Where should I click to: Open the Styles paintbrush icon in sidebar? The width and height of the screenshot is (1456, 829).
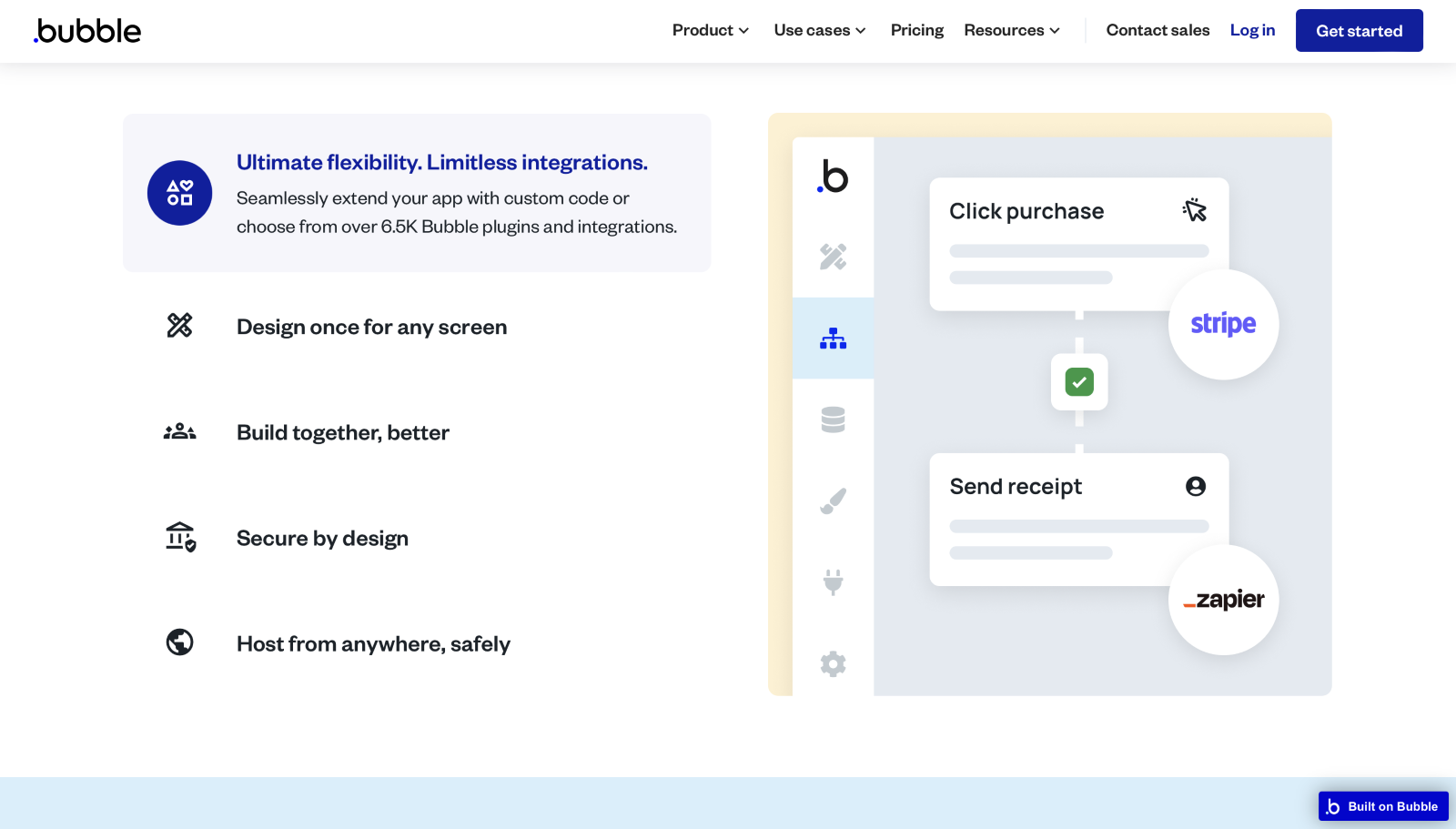click(x=833, y=500)
